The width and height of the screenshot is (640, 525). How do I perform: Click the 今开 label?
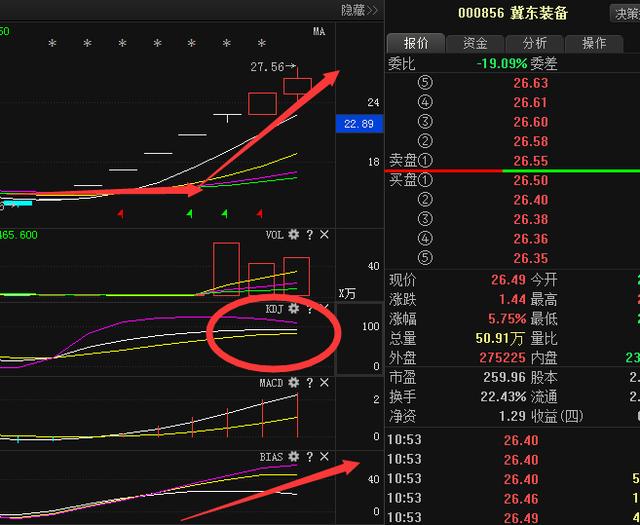(x=544, y=280)
